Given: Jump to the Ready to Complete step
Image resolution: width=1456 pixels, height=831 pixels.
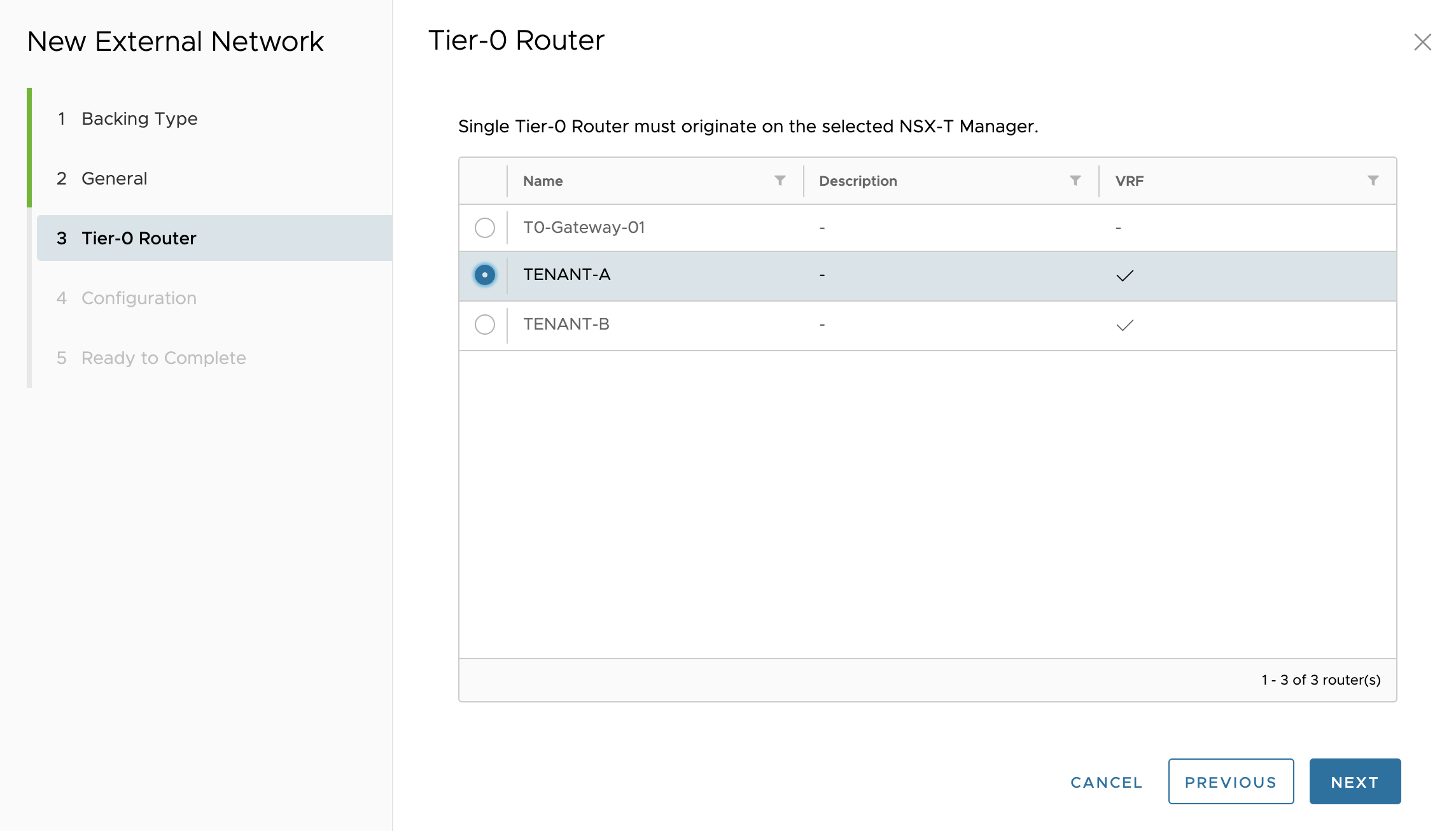Looking at the screenshot, I should pyautogui.click(x=164, y=358).
